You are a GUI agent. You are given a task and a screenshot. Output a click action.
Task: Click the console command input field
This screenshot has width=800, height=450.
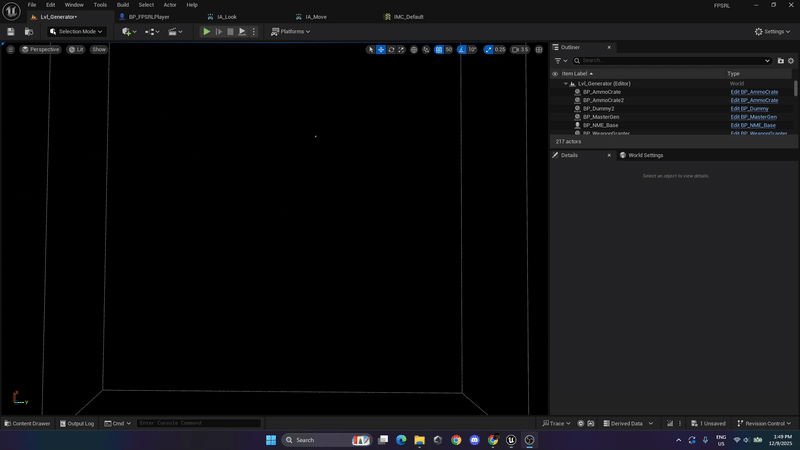[x=198, y=423]
